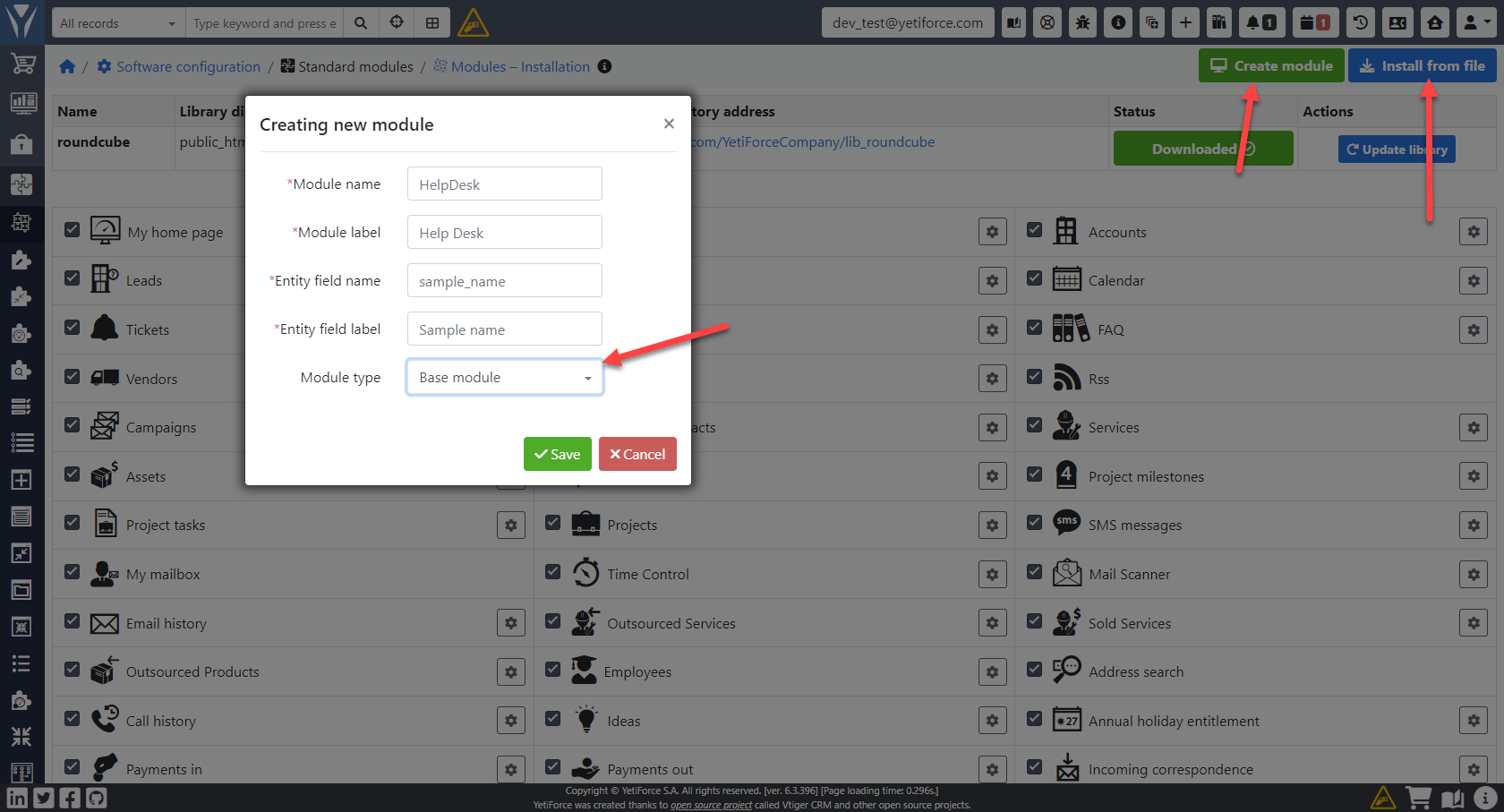
Task: Open settings gear for Accounts module
Action: 1474,232
